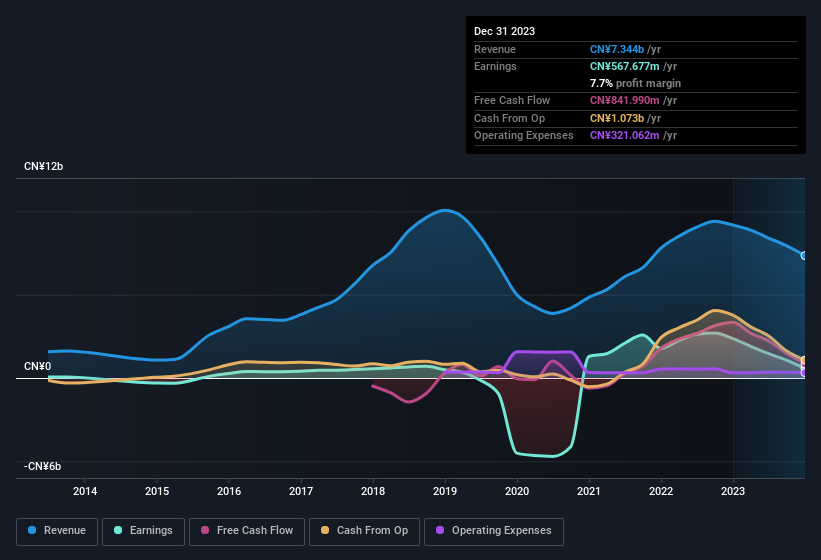The height and width of the screenshot is (560, 821).
Task: Click the Operating Expenses label in tooltip
Action: tap(524, 136)
